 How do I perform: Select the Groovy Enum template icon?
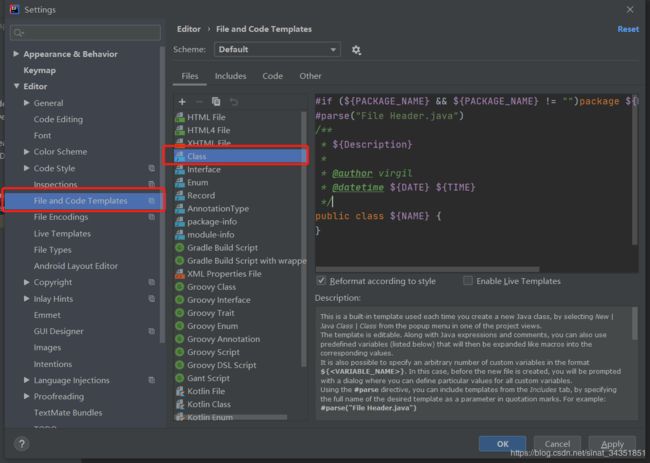179,326
